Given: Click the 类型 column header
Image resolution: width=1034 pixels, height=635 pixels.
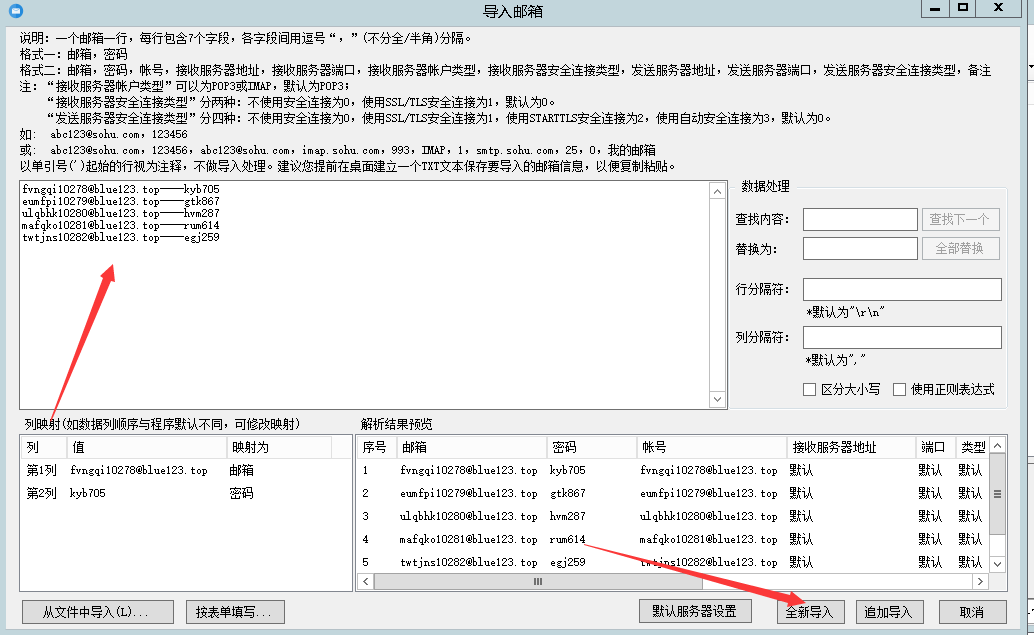Looking at the screenshot, I should click(x=973, y=447).
